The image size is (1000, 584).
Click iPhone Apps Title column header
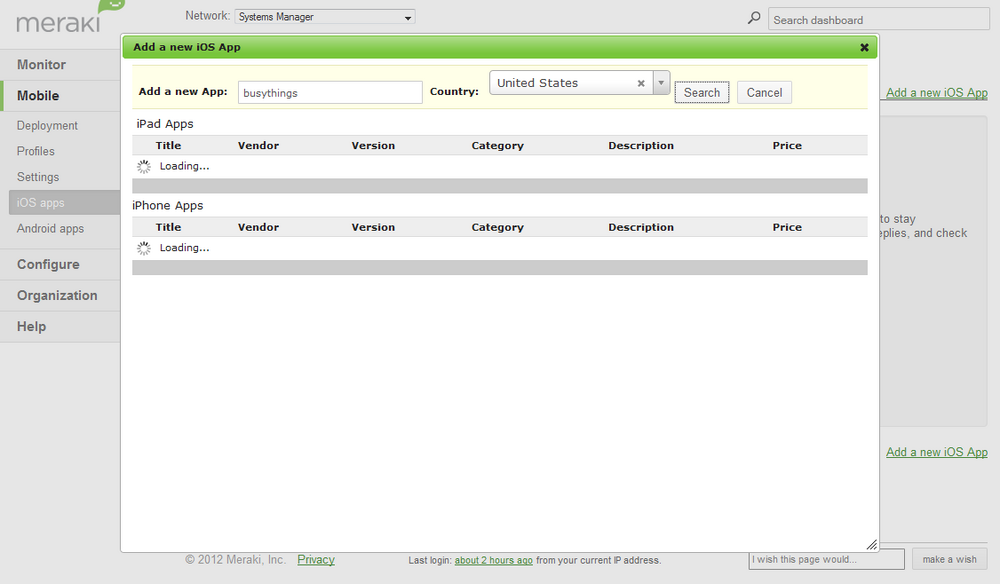point(168,227)
